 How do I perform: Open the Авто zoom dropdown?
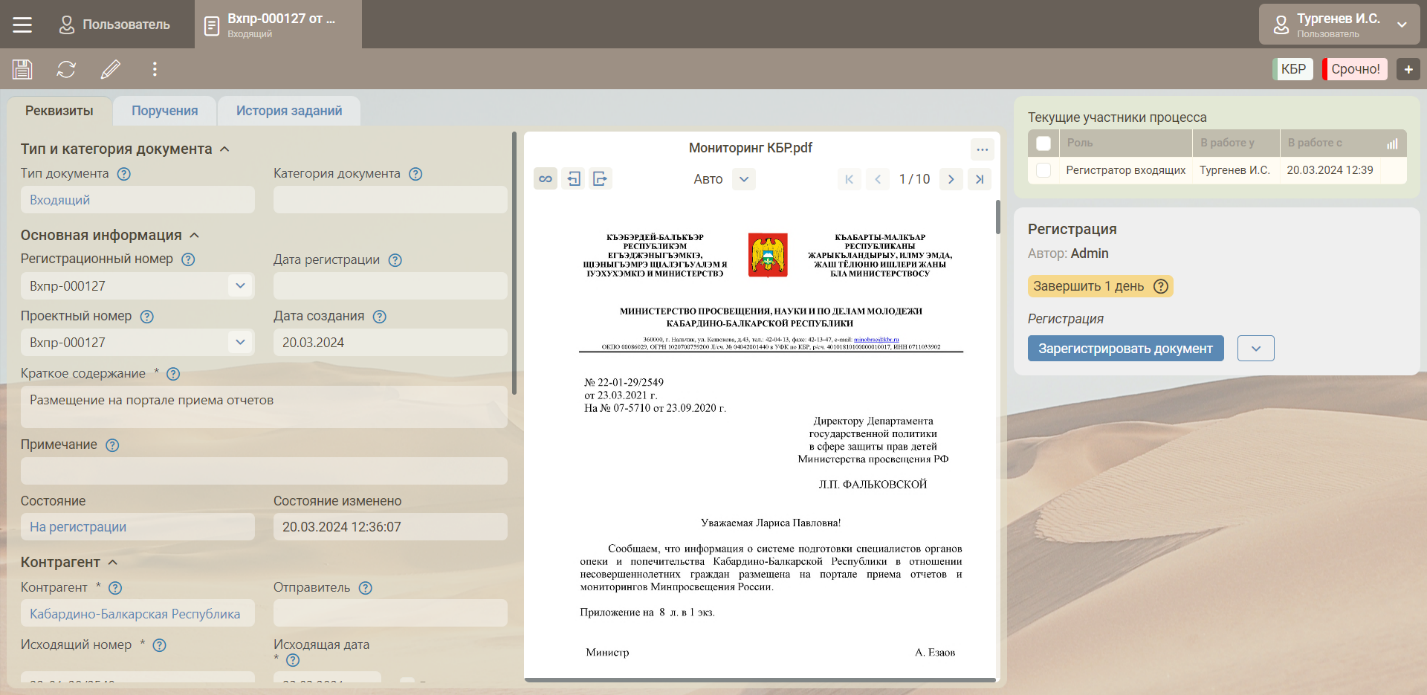[743, 179]
